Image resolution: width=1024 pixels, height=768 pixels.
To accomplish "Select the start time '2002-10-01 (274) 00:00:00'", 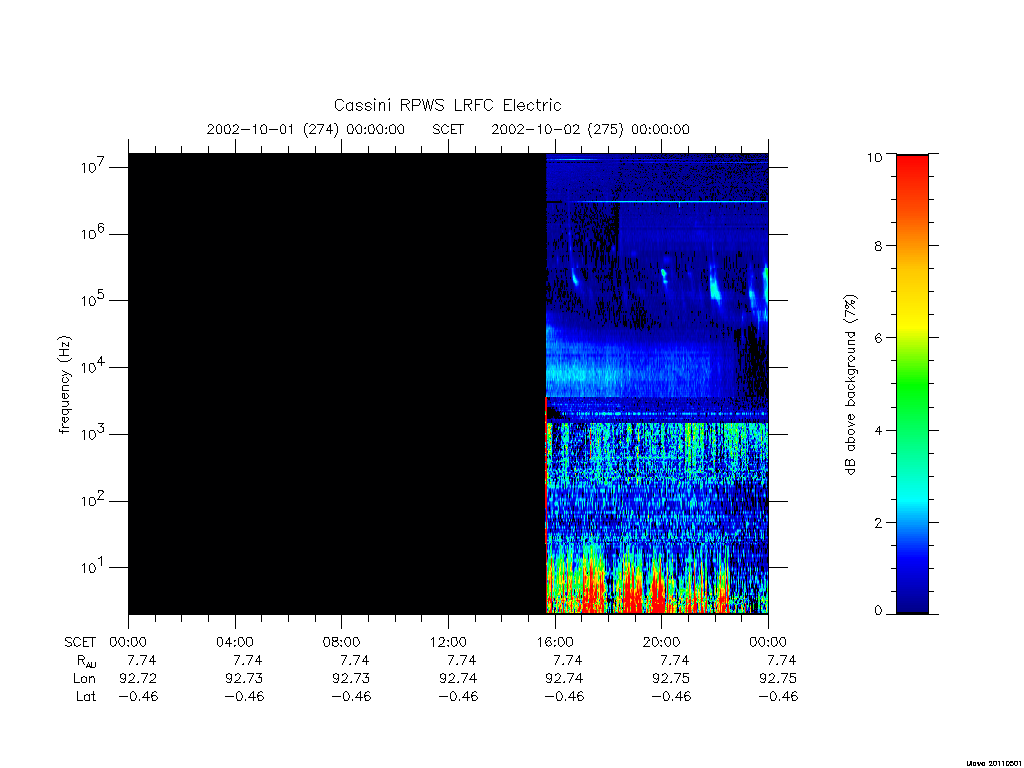I will click(x=306, y=129).
